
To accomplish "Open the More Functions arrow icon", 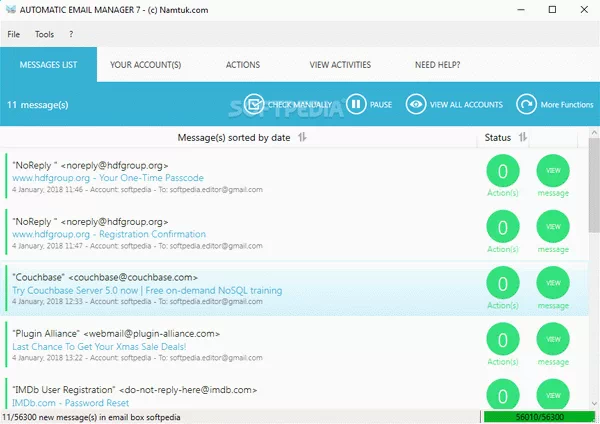I will [526, 104].
